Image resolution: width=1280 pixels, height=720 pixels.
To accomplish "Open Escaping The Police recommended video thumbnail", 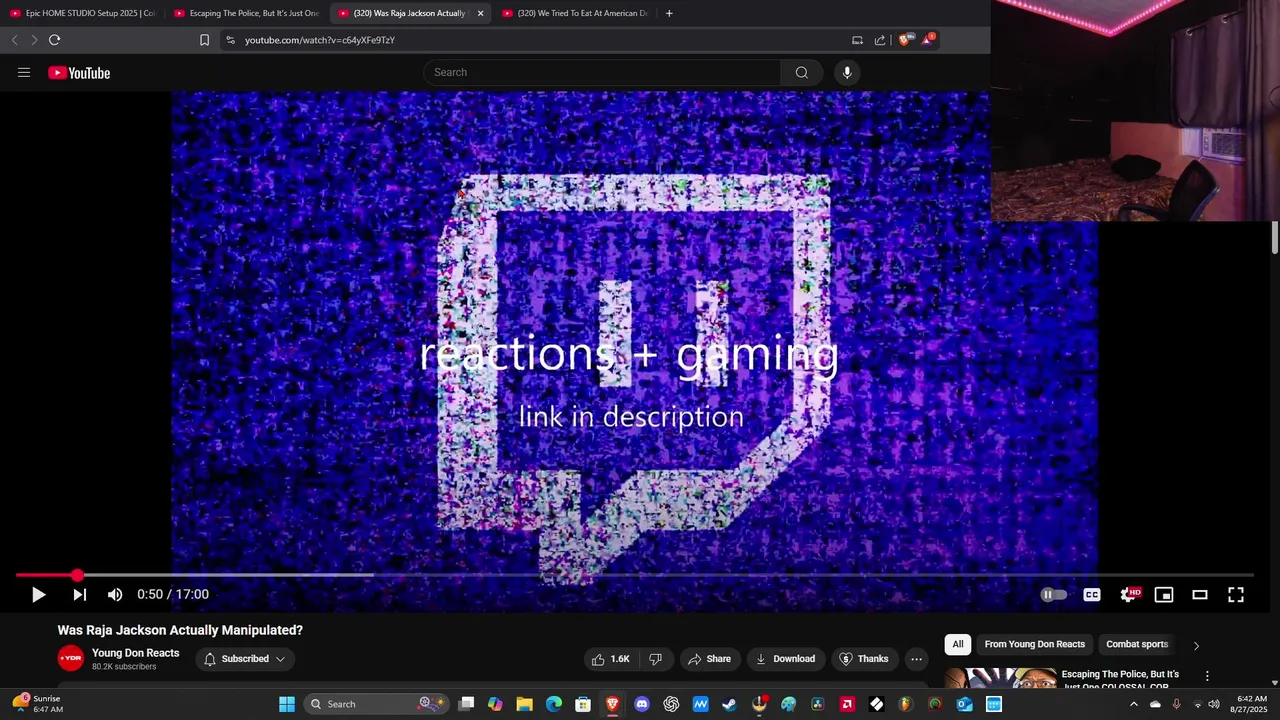I will pyautogui.click(x=1000, y=678).
